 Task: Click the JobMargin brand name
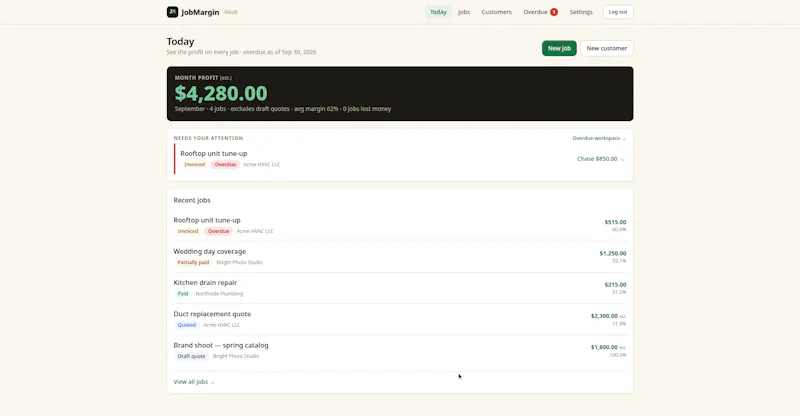200,12
